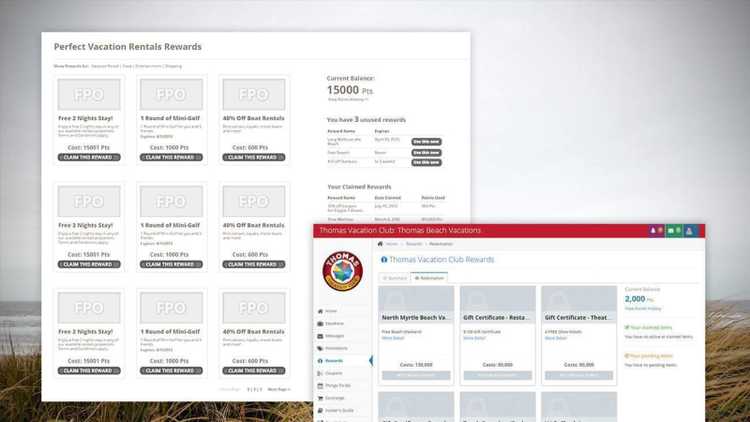Viewport: 750px width, 422px height.
Task: Open the Home sidebar item
Action: point(331,311)
